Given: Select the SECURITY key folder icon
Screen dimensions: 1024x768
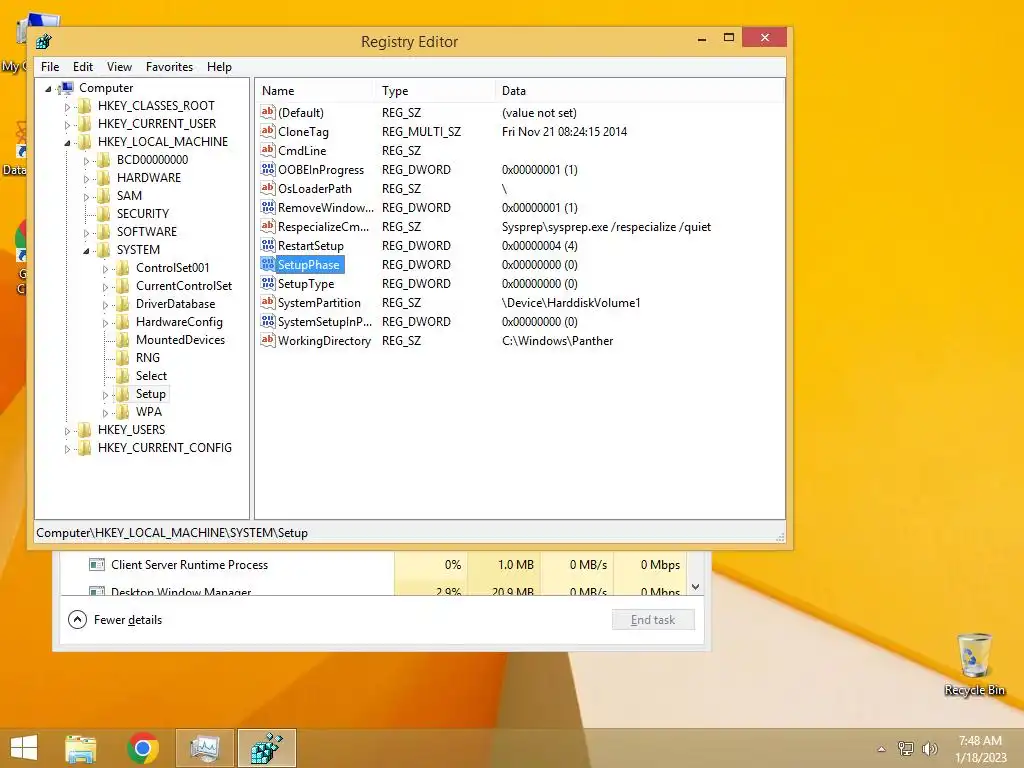Looking at the screenshot, I should coord(103,214).
